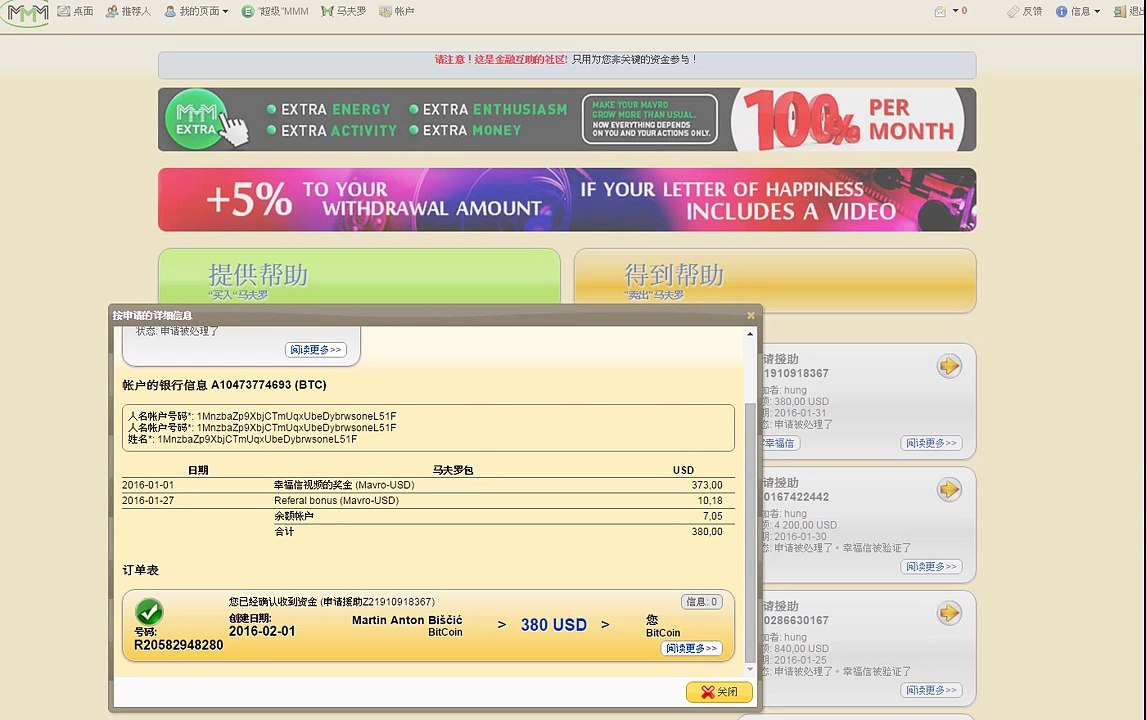The height and width of the screenshot is (720, 1146).
Task: Click the 合计 total row label
Action: [284, 531]
